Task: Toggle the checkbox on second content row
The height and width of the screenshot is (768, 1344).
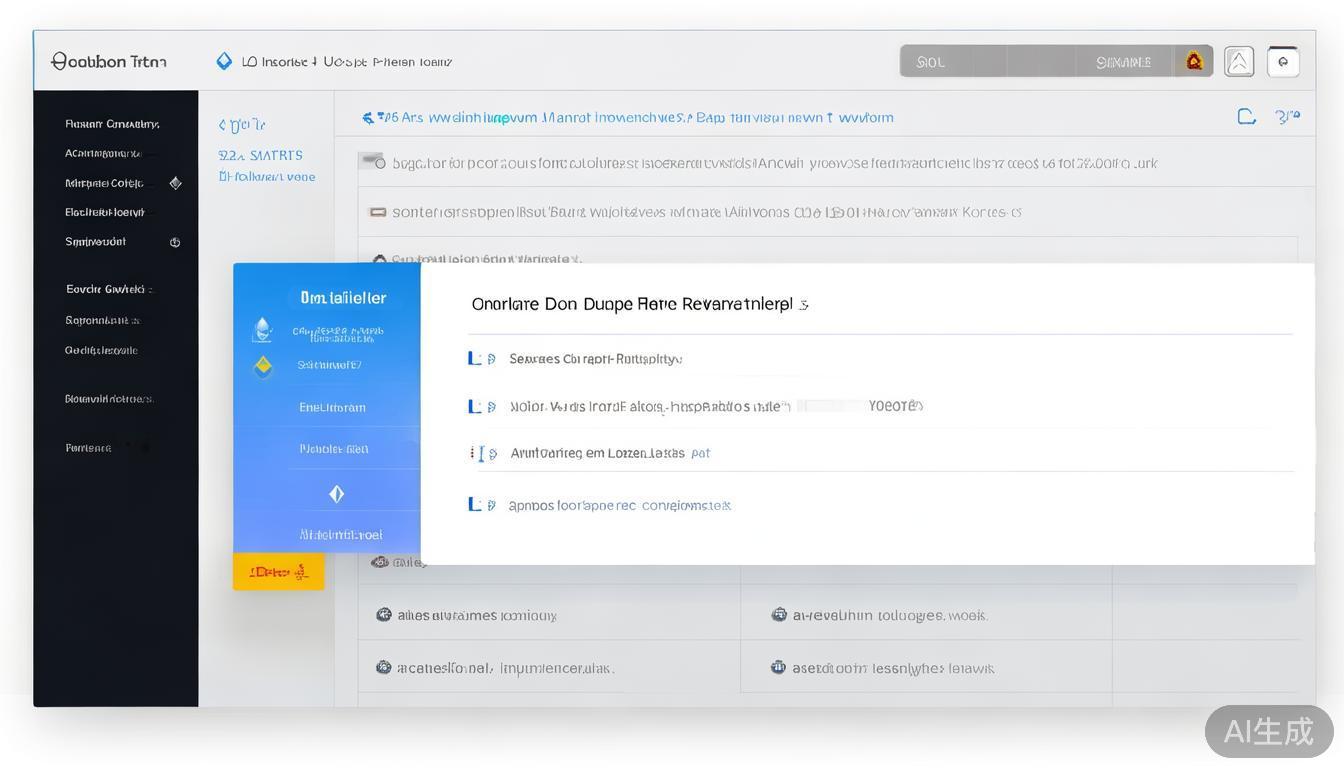Action: tap(377, 212)
